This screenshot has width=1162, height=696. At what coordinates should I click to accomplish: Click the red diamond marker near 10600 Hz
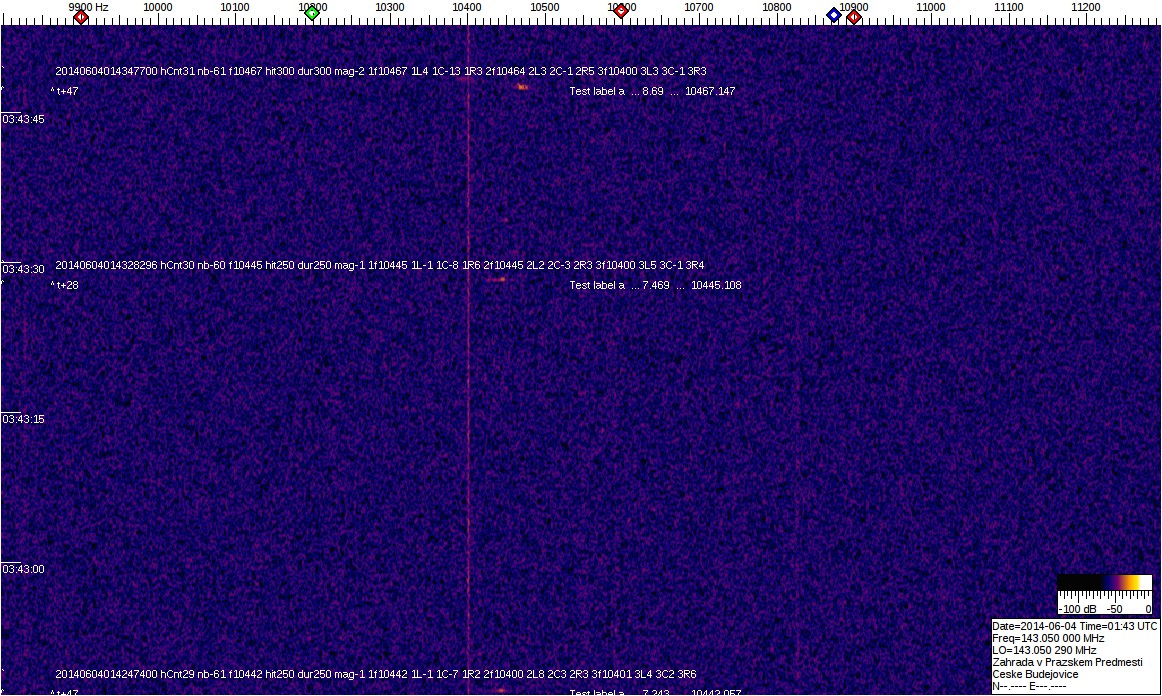(x=621, y=12)
